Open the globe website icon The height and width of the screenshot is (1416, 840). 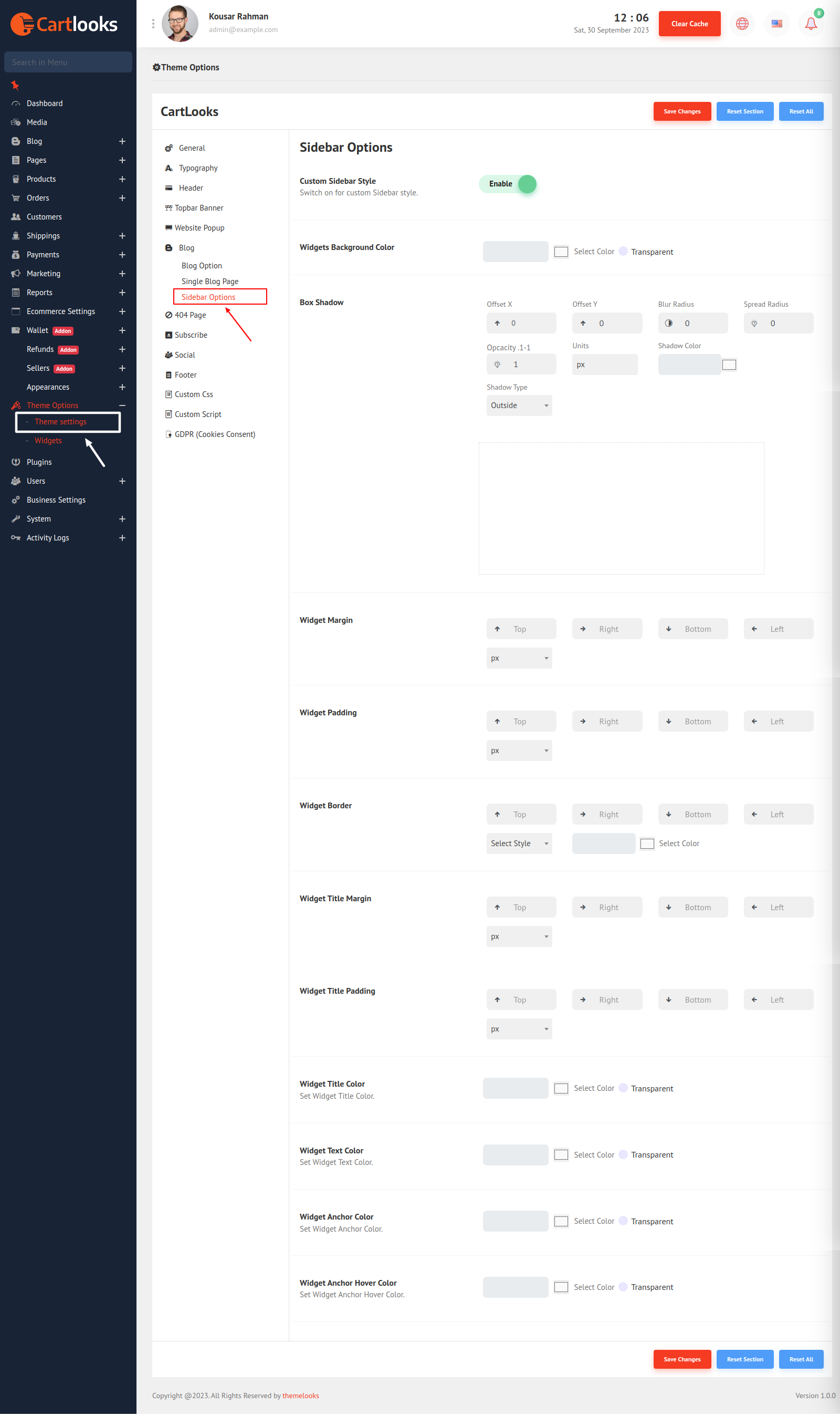click(x=741, y=24)
